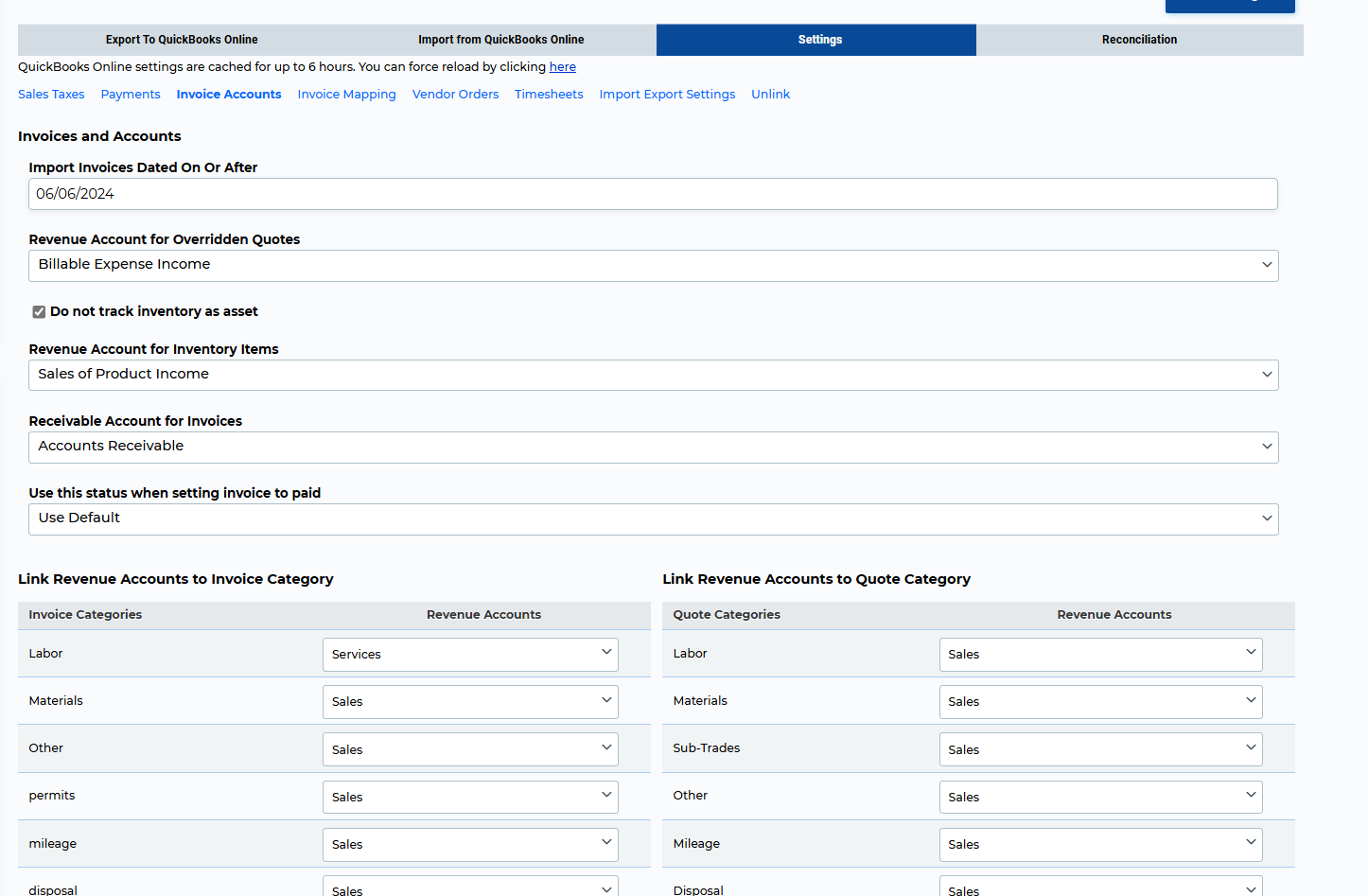The height and width of the screenshot is (896, 1368).
Task: Open revenue account dropdown for permits
Action: pos(470,797)
